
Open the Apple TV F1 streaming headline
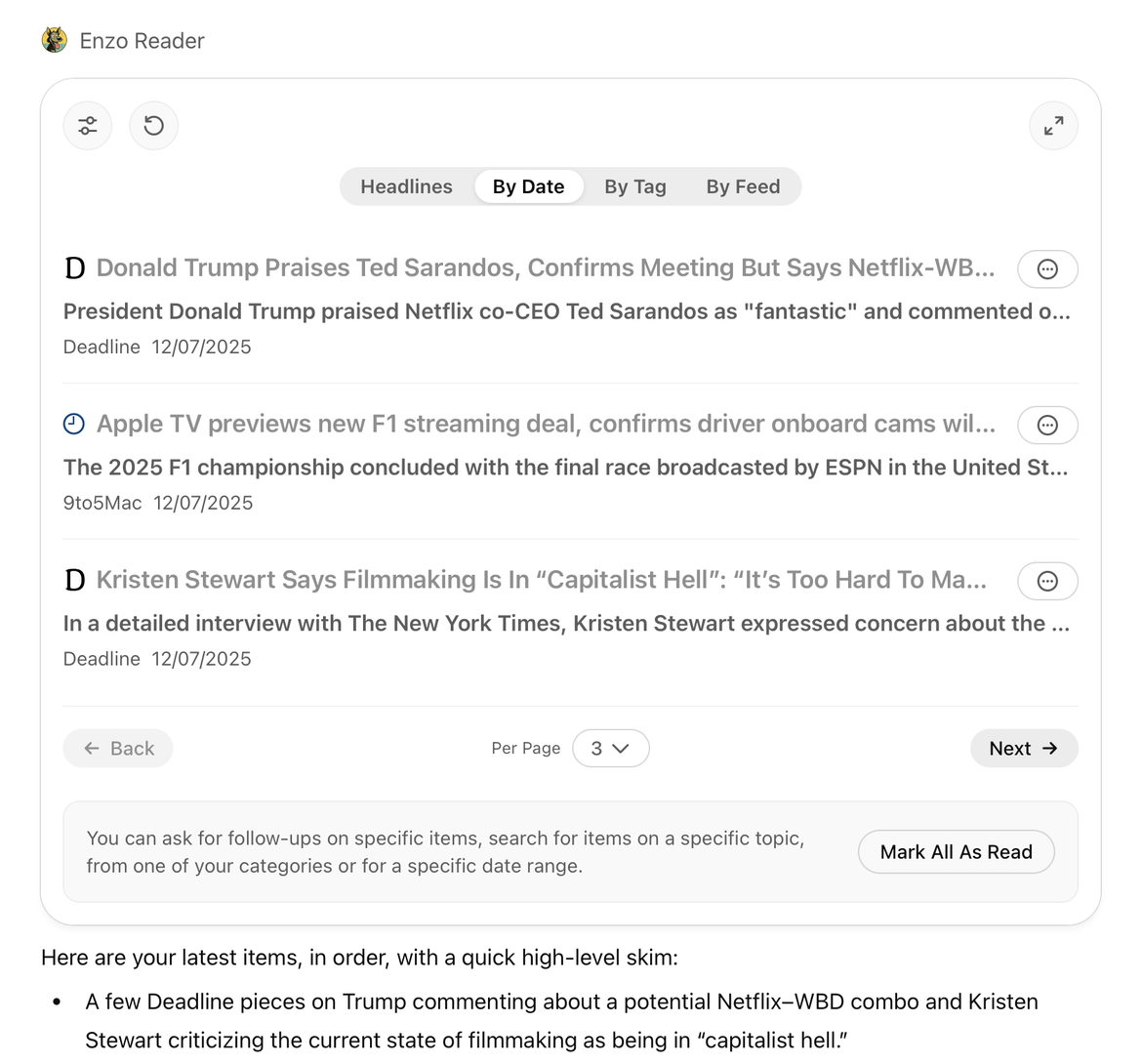(x=545, y=424)
